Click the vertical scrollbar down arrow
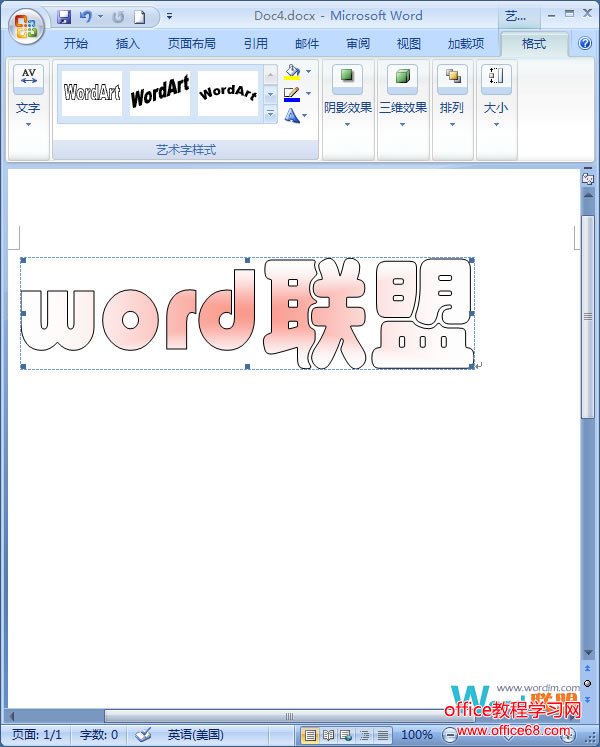Screen dimensions: 600x747 click(x=588, y=653)
